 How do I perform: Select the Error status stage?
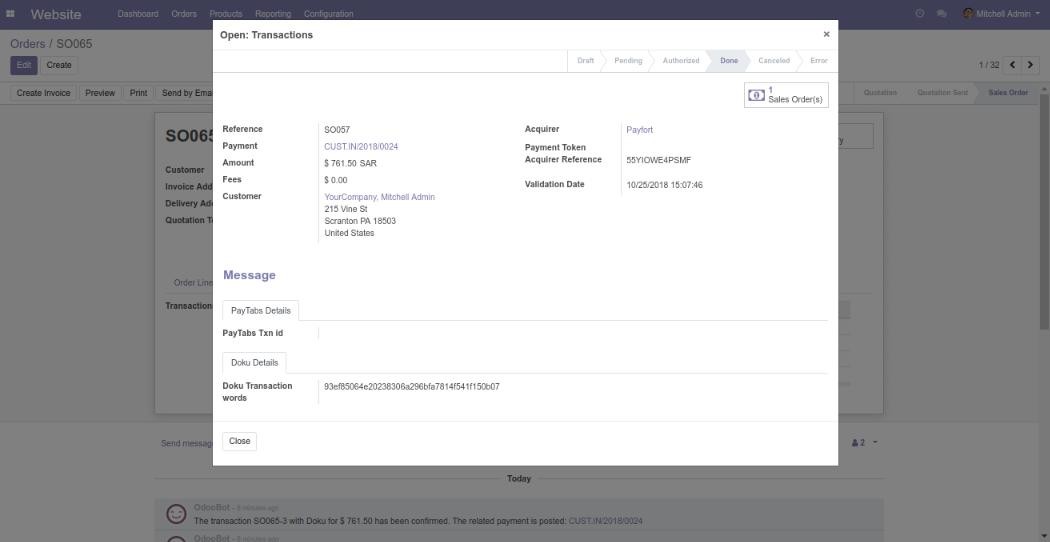818,60
